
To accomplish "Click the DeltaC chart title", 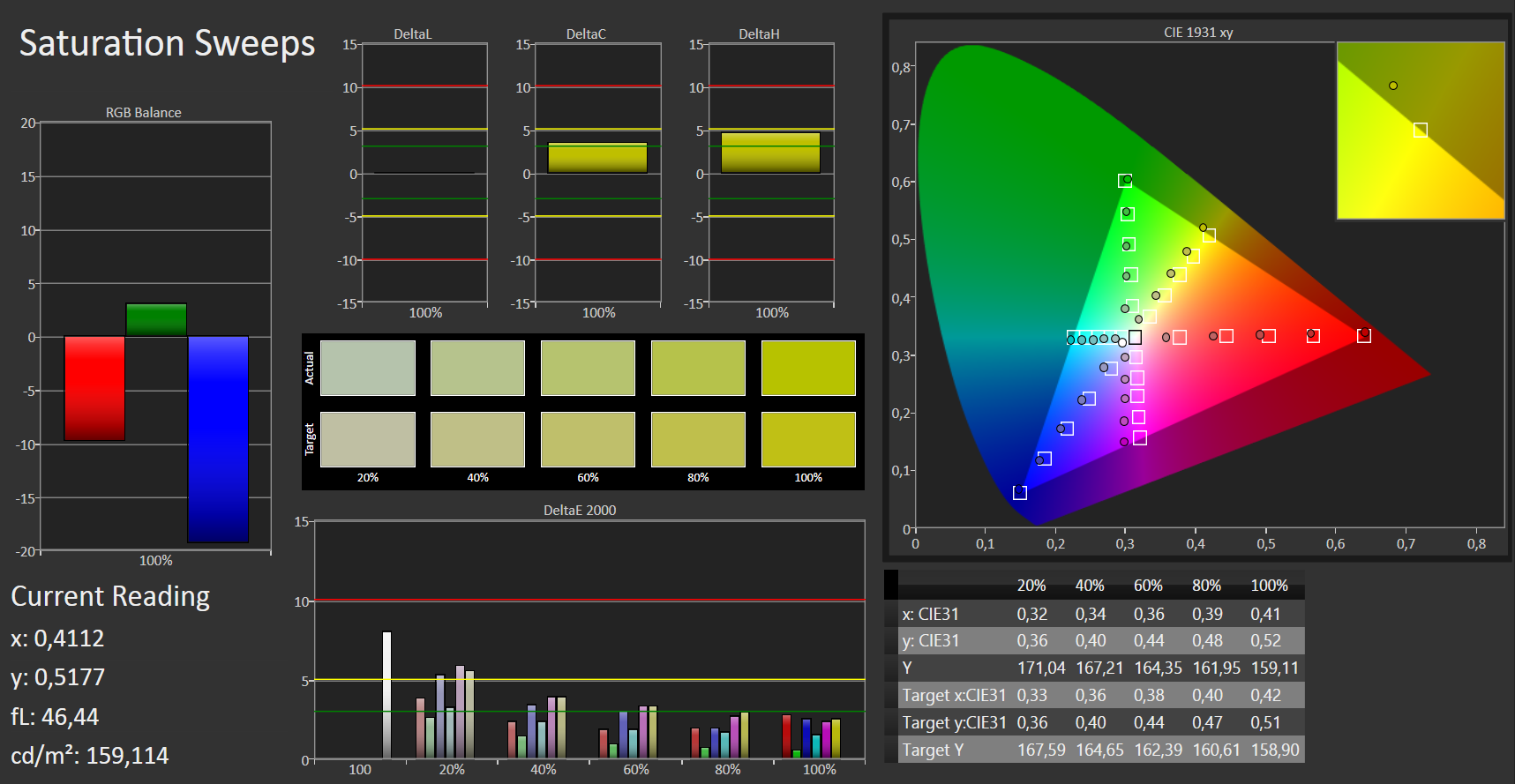I will 586,34.
